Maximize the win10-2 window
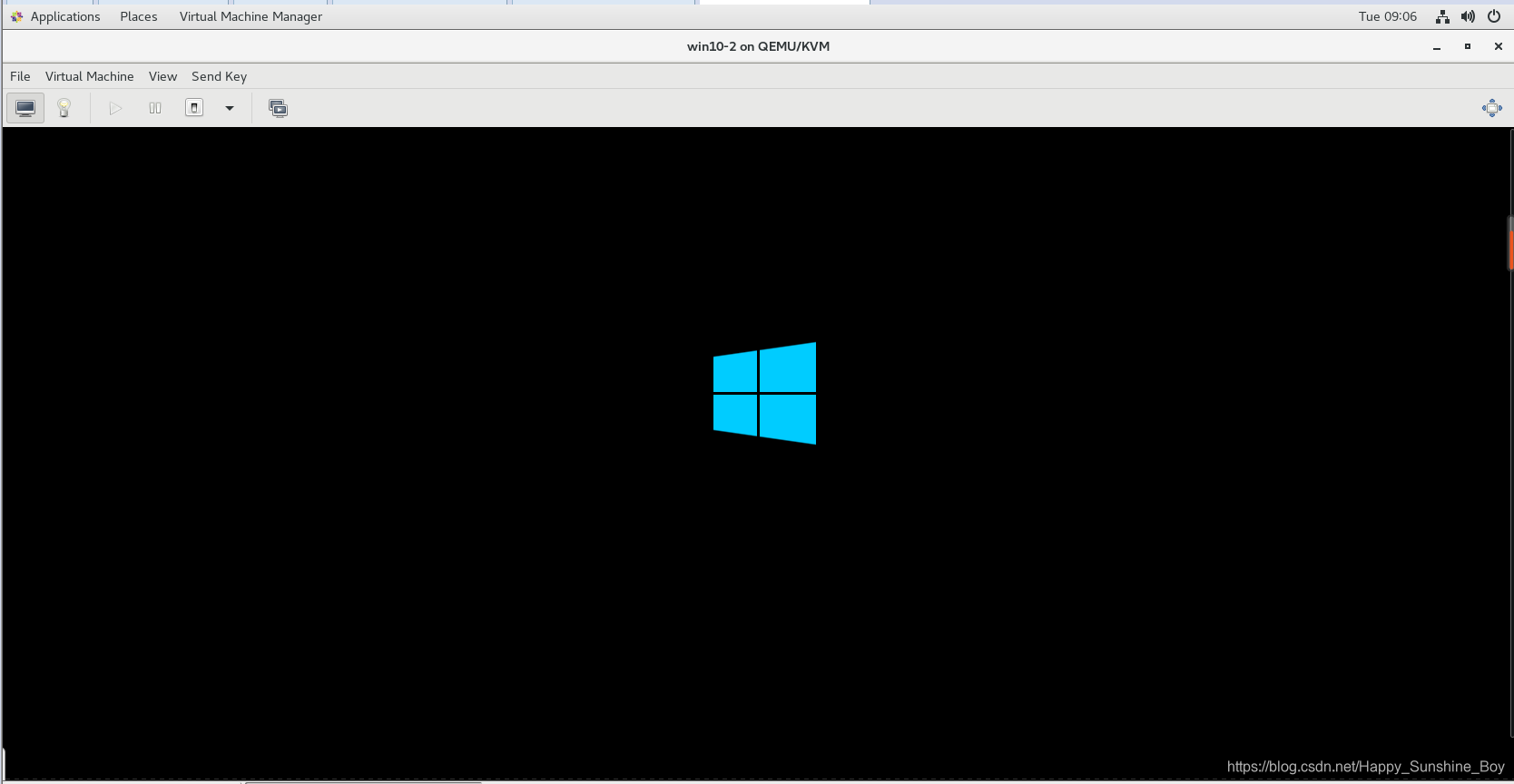Image resolution: width=1514 pixels, height=784 pixels. tap(1468, 46)
